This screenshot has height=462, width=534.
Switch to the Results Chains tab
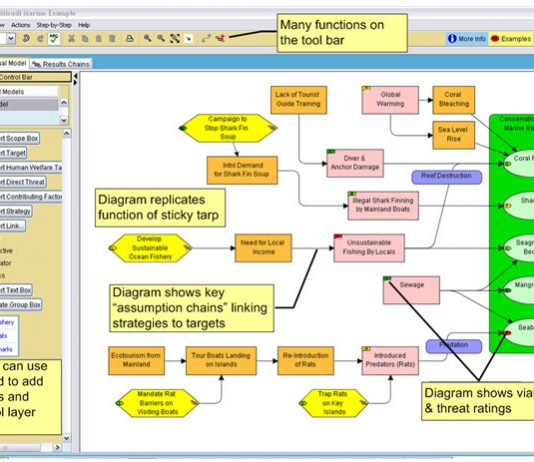(x=61, y=64)
